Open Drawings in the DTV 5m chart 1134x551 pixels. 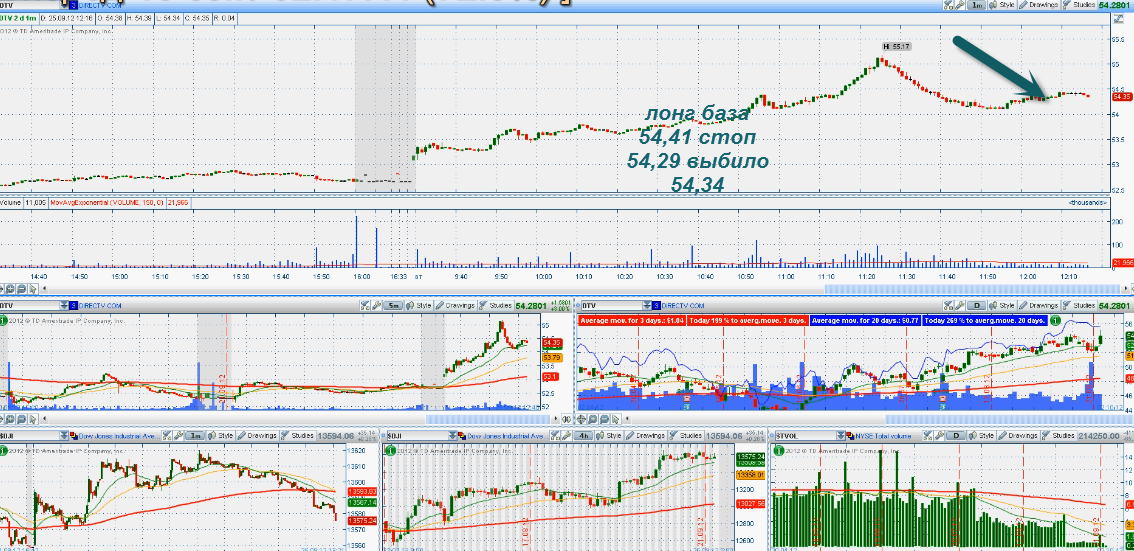tap(455, 305)
